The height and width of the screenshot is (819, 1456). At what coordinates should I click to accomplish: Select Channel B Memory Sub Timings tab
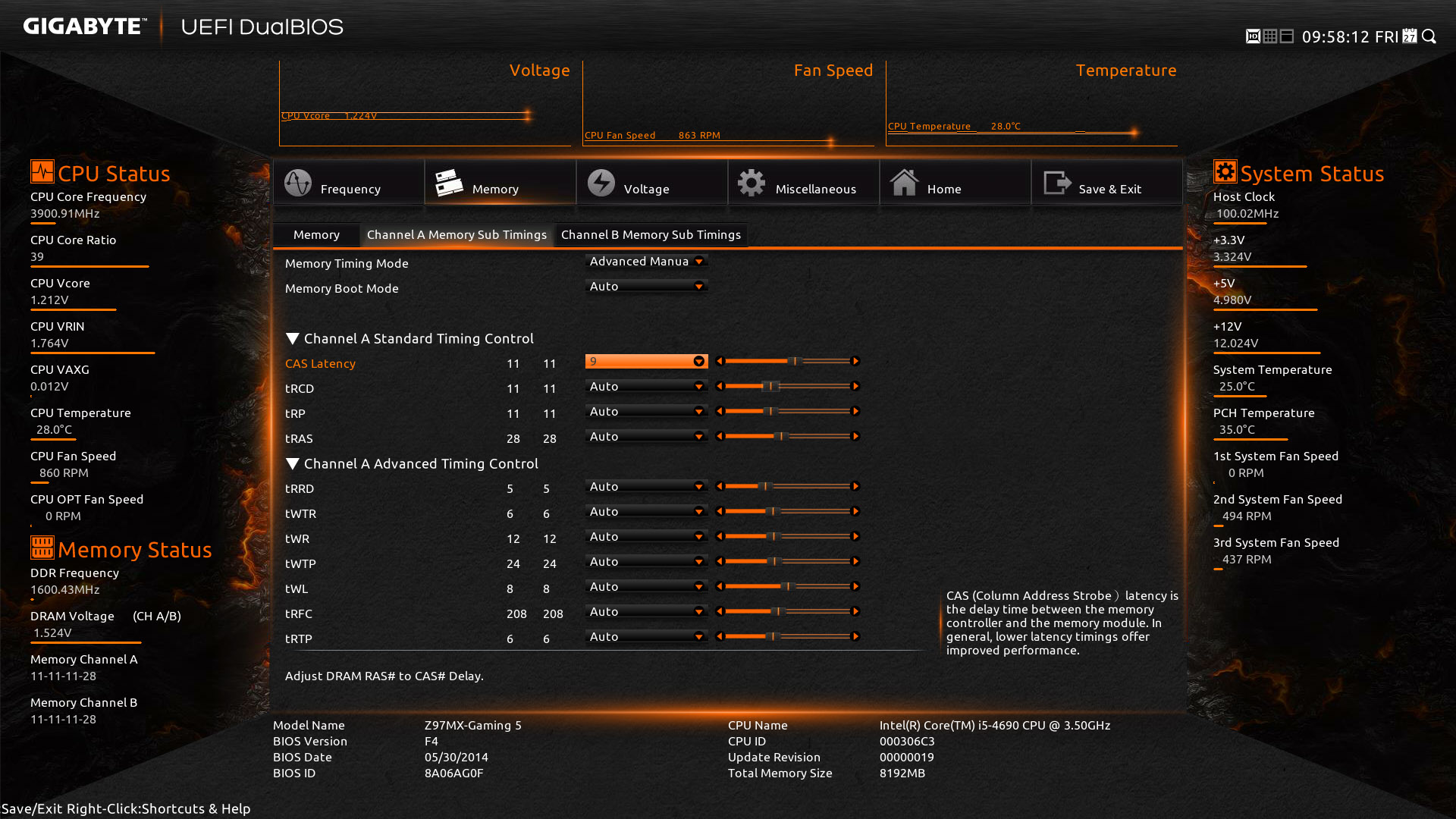point(651,235)
